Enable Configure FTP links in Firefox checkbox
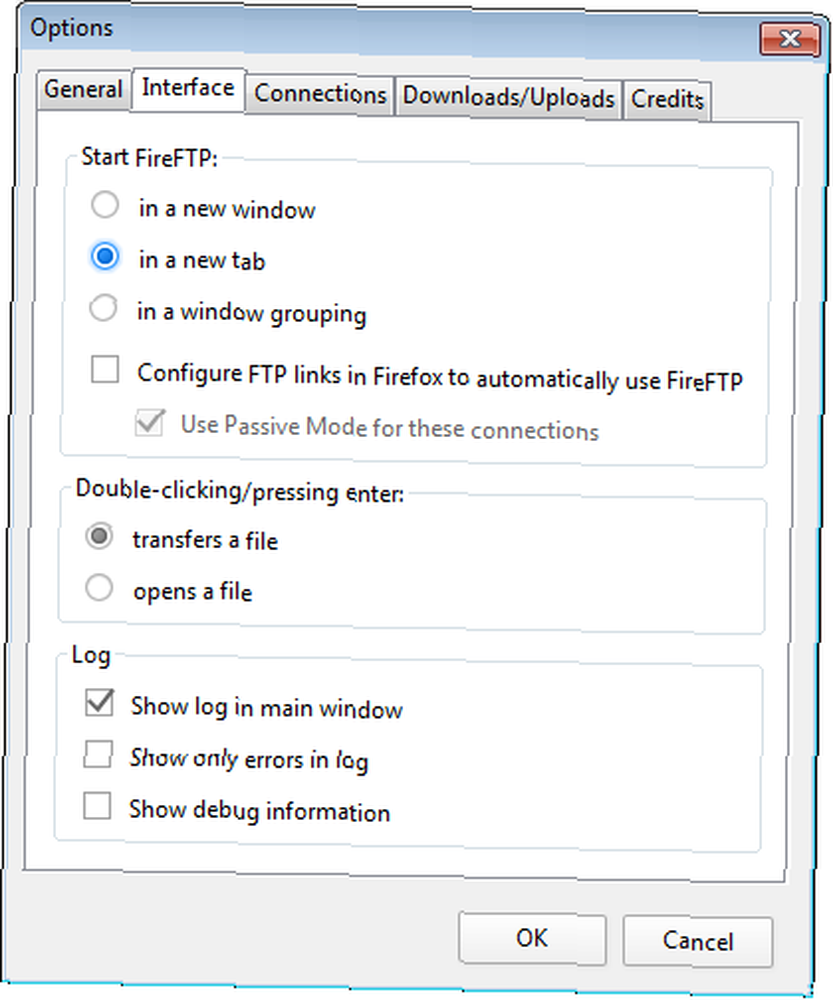The height and width of the screenshot is (1000, 833). point(105,369)
